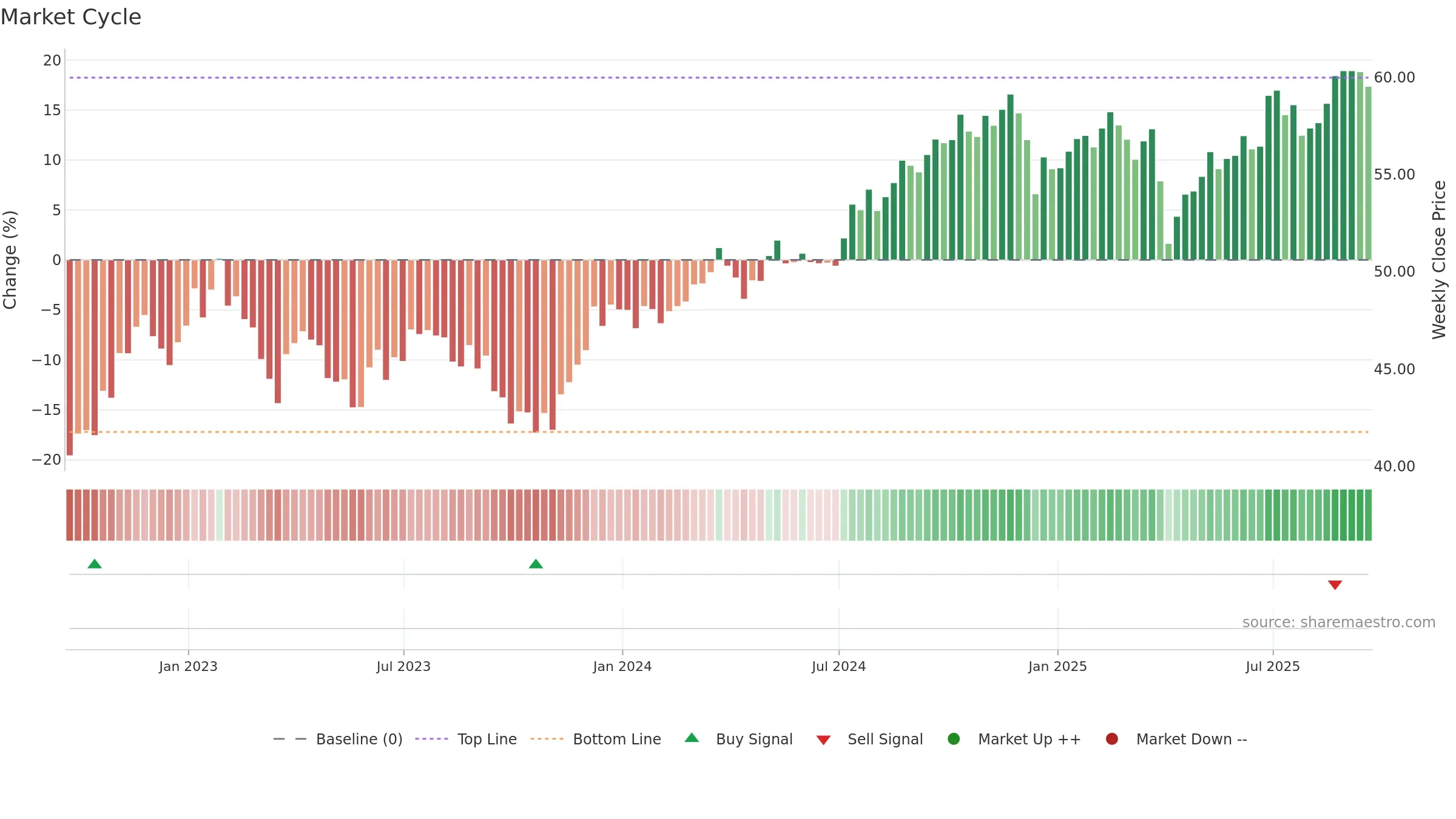Image resolution: width=1456 pixels, height=819 pixels.
Task: Click the 40.00 price axis label
Action: click(x=1394, y=467)
